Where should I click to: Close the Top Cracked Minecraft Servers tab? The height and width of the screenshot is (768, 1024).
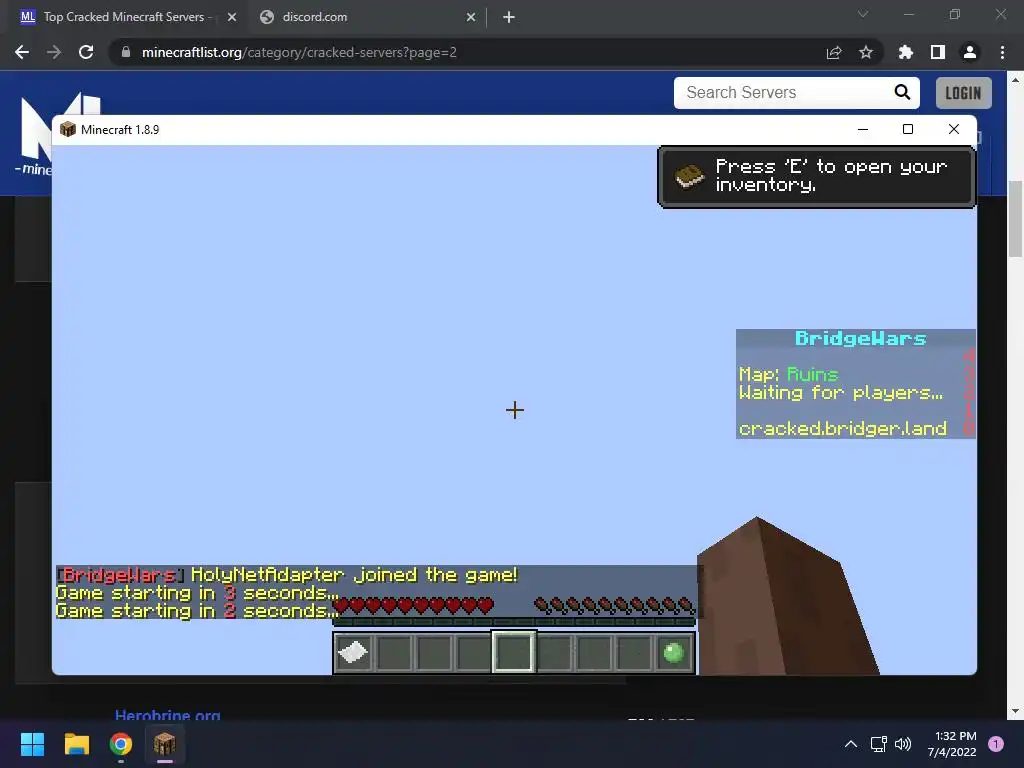coord(232,17)
